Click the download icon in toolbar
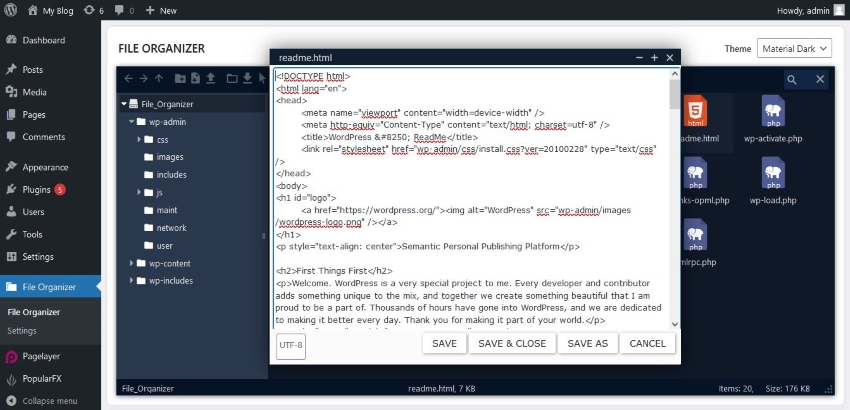Viewport: 850px width, 410px height. coord(247,79)
